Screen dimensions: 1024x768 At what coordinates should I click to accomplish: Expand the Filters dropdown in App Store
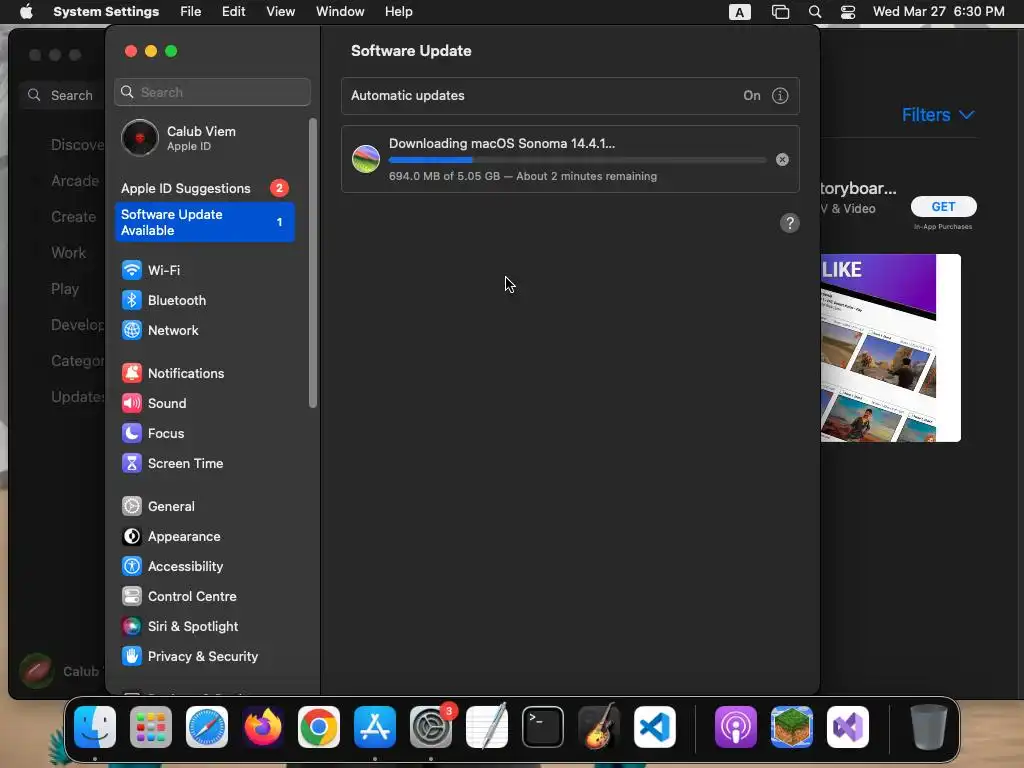tap(938, 115)
